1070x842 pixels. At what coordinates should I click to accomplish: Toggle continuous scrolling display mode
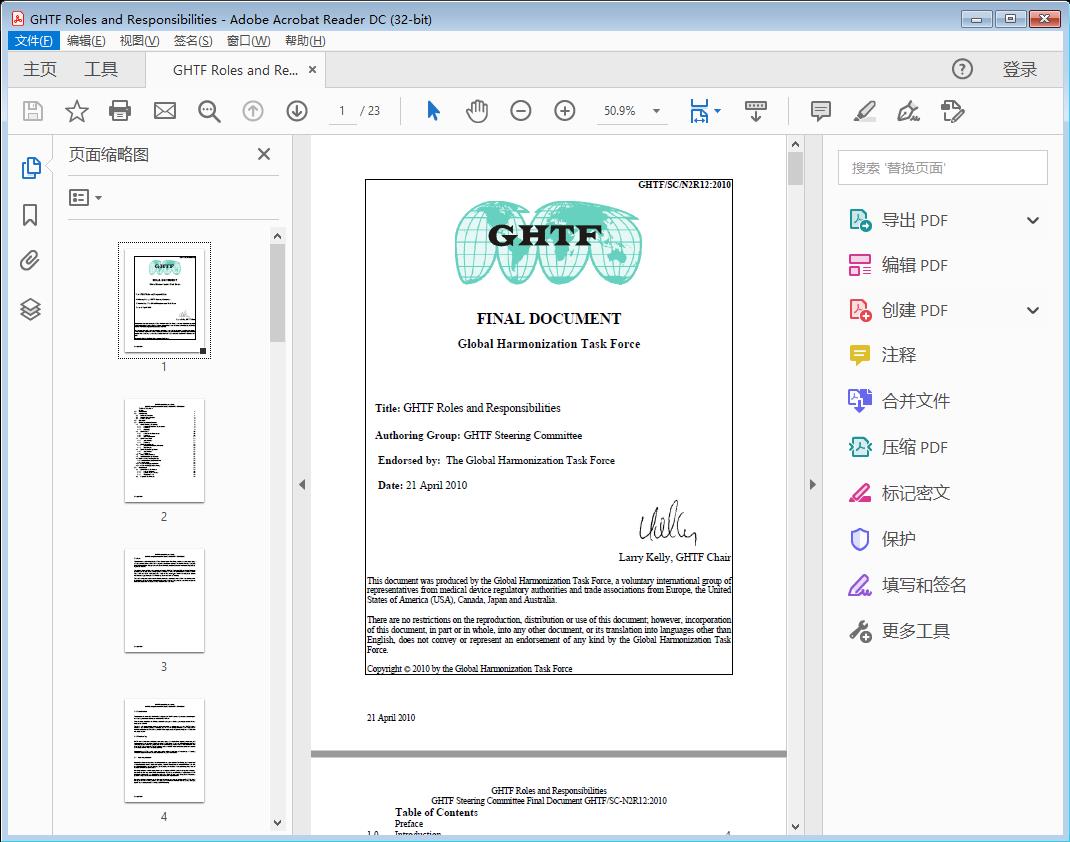(755, 111)
